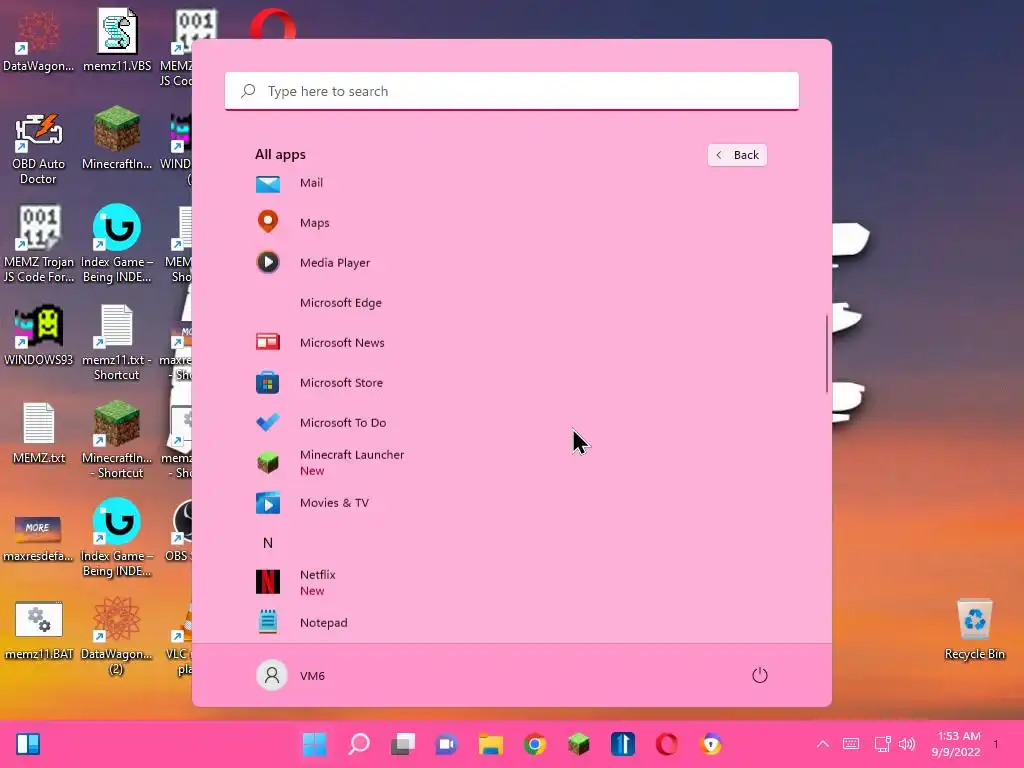Image resolution: width=1024 pixels, height=768 pixels.
Task: Open Microsoft News icon
Action: (x=268, y=342)
